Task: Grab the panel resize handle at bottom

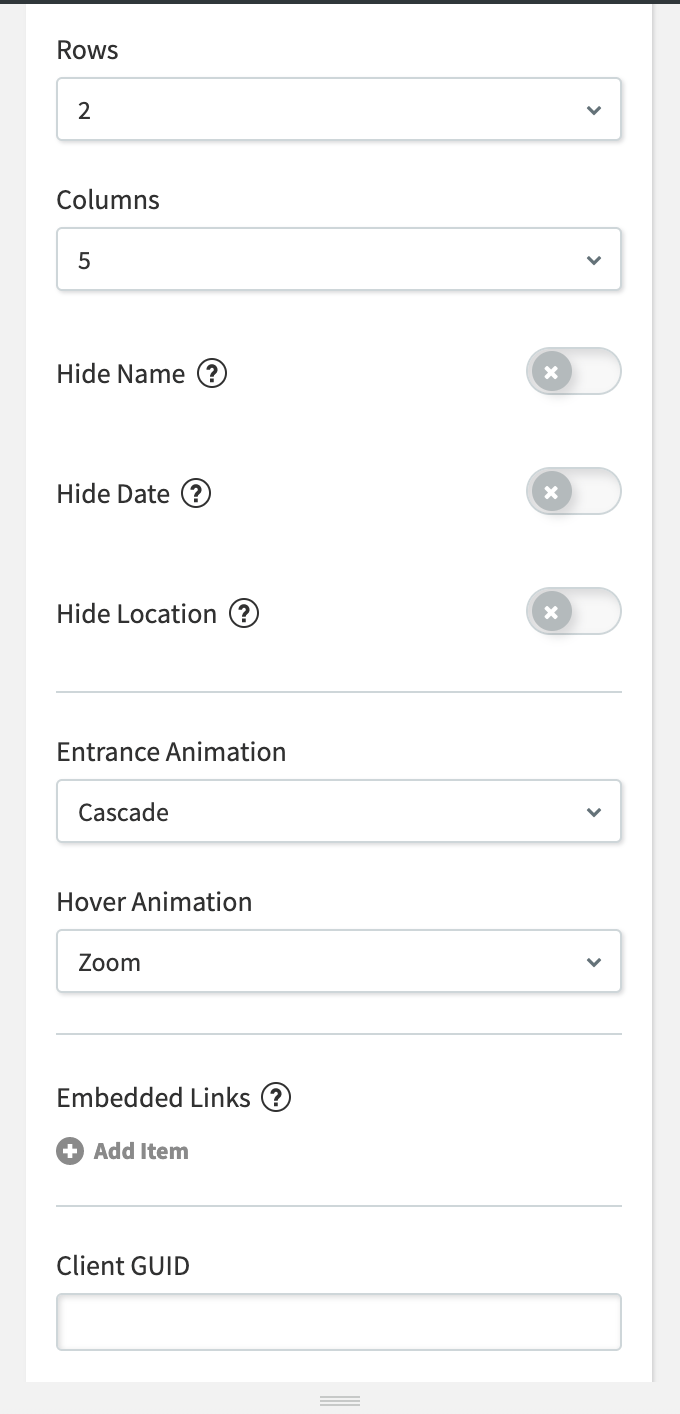Action: (340, 1400)
